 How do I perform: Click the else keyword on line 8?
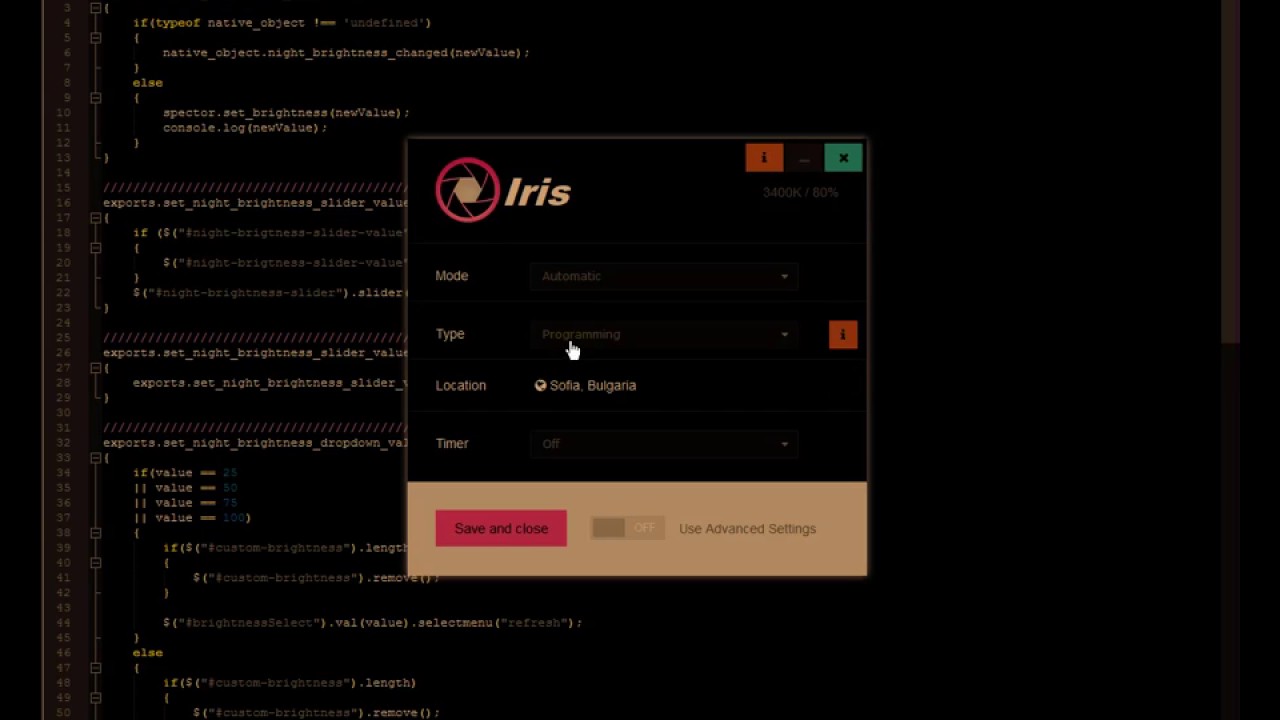click(x=148, y=83)
